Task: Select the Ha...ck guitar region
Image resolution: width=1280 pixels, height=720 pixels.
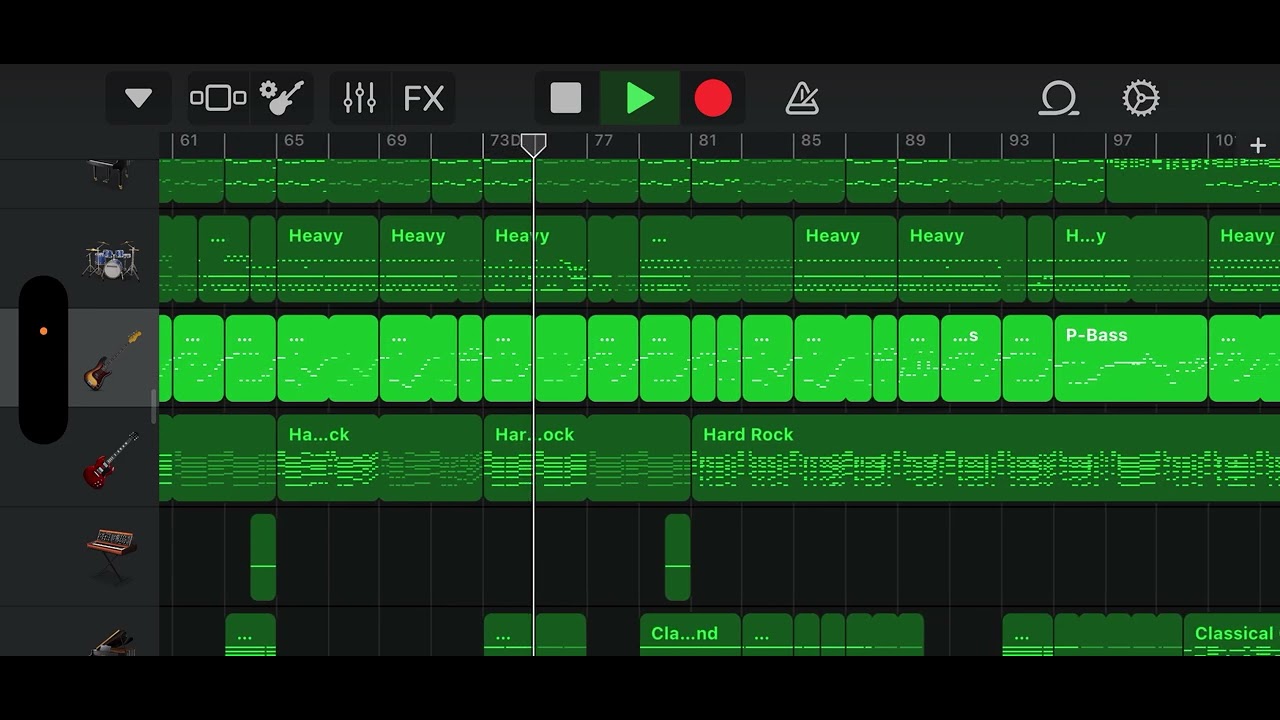Action: tap(328, 458)
